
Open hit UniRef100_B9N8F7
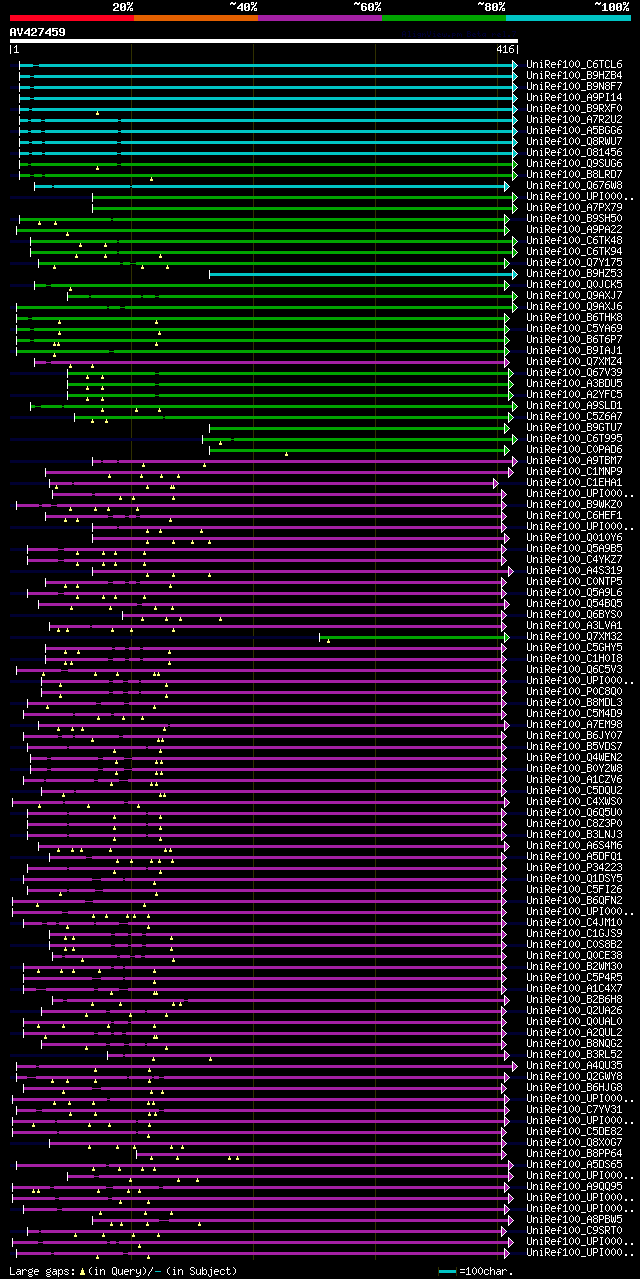point(573,86)
